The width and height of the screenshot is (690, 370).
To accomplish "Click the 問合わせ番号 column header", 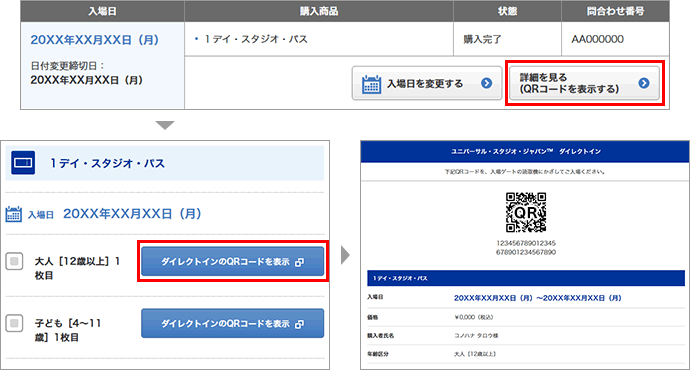I will [x=616, y=11].
